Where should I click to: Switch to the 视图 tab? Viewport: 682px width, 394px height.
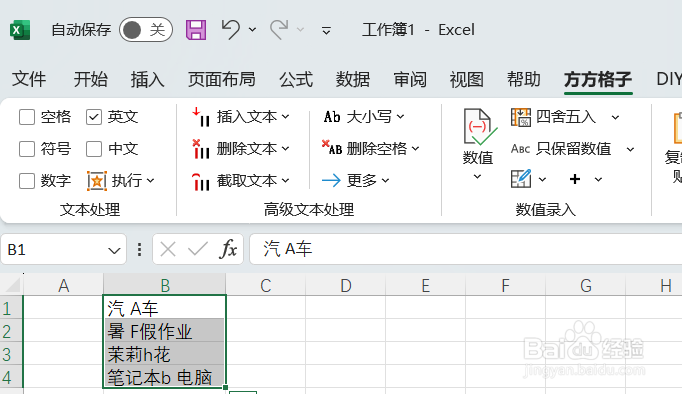pos(467,80)
